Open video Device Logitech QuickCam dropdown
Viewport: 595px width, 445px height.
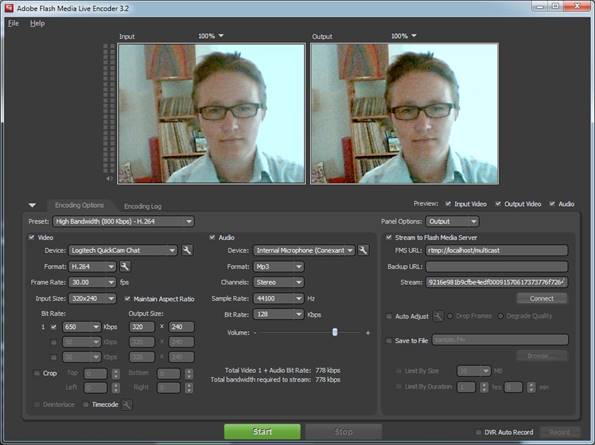(123, 250)
